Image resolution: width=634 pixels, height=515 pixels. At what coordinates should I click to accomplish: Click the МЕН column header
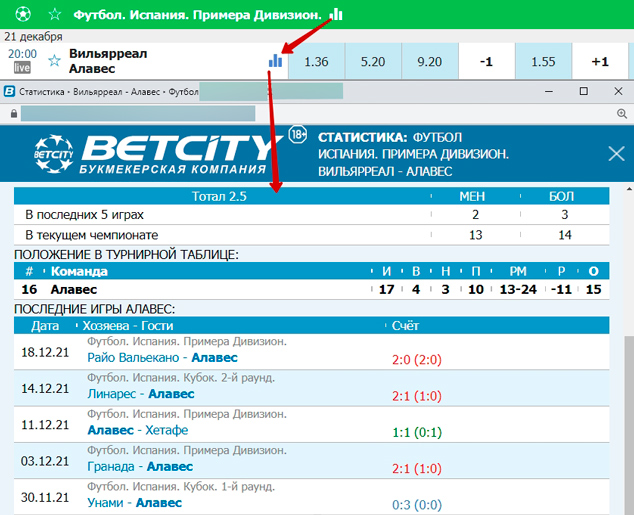coord(472,196)
